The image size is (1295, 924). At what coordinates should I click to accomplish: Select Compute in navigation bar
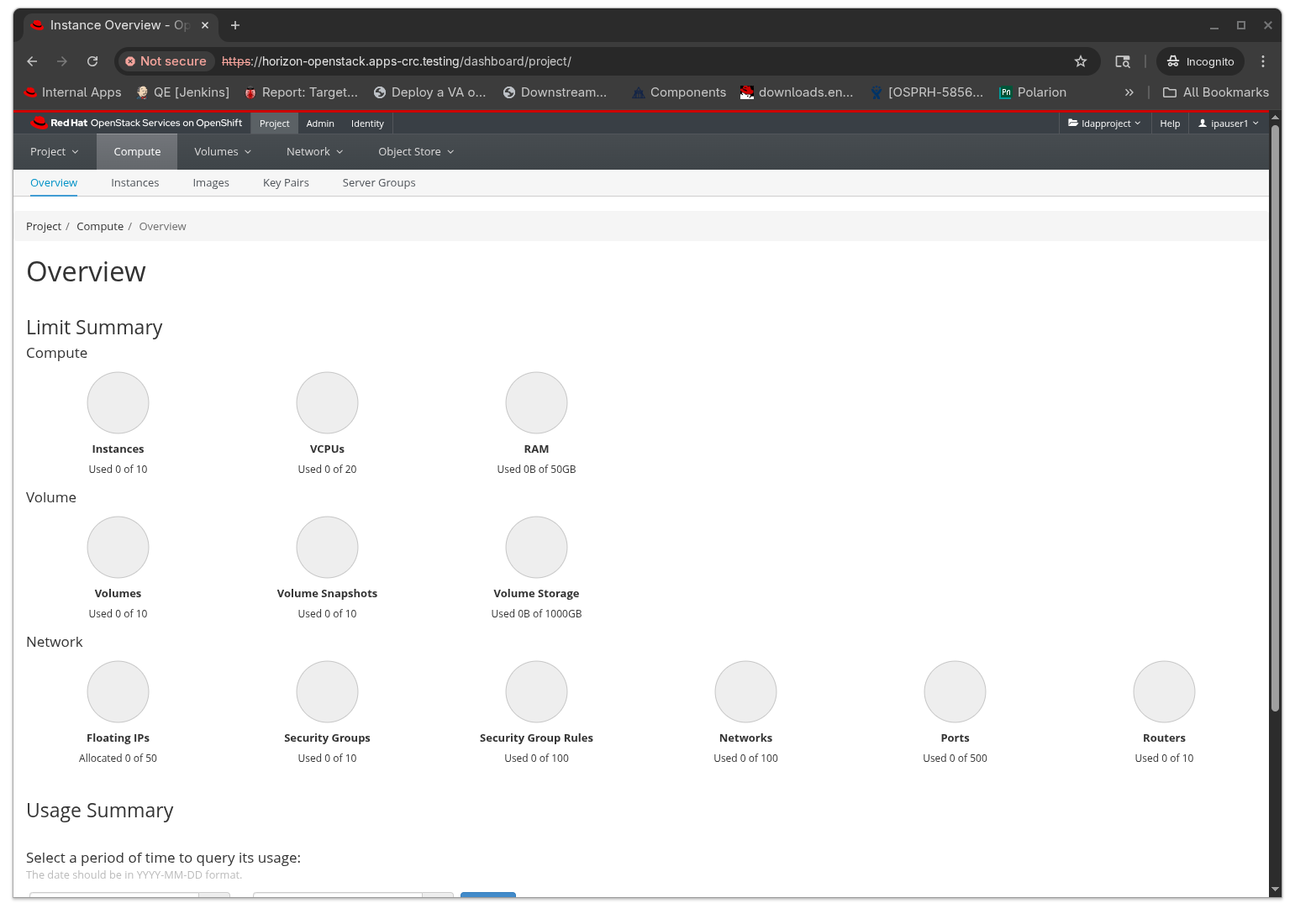137,152
